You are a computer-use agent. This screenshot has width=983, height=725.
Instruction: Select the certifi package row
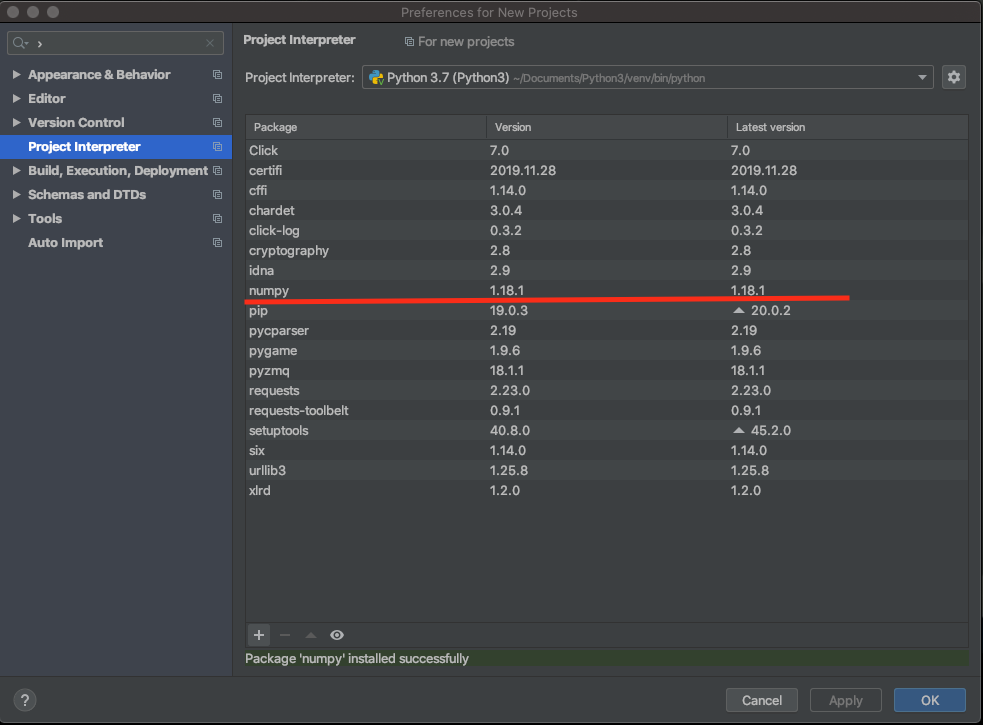607,171
